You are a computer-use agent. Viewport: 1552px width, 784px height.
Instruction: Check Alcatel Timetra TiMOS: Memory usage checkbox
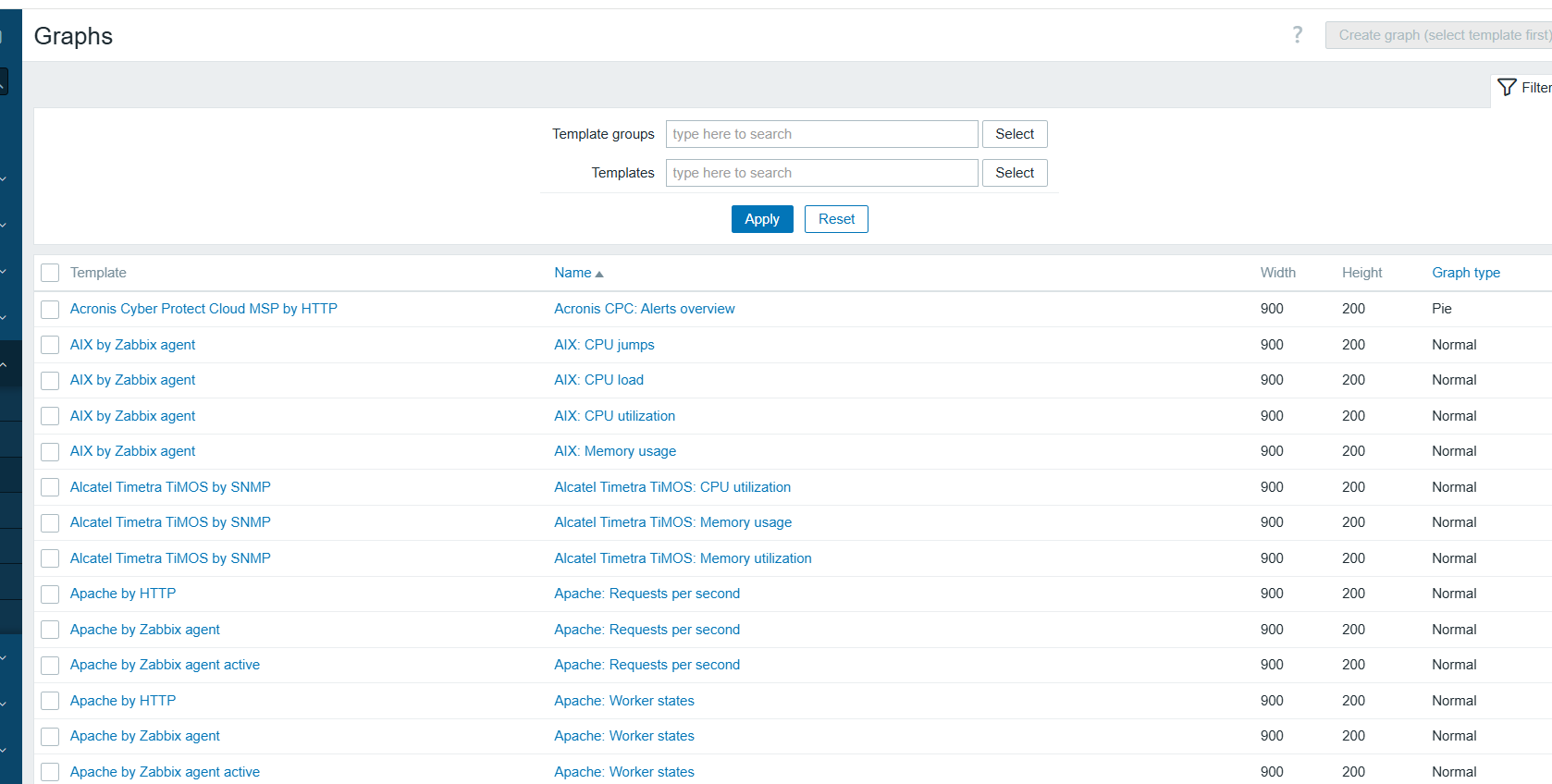[50, 522]
